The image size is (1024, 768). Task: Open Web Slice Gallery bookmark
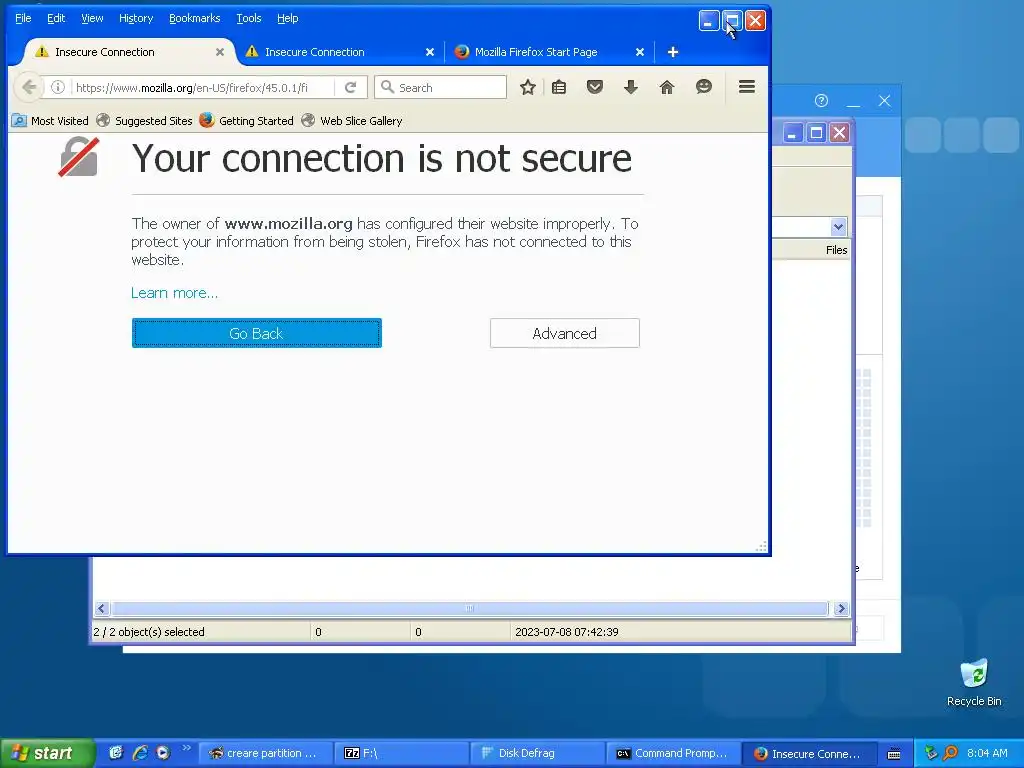[352, 121]
